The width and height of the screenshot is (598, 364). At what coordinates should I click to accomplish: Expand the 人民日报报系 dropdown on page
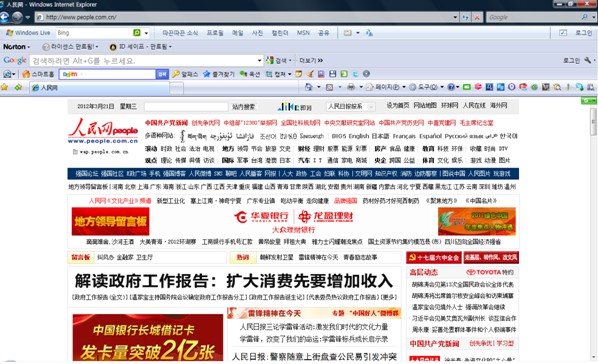point(350,106)
